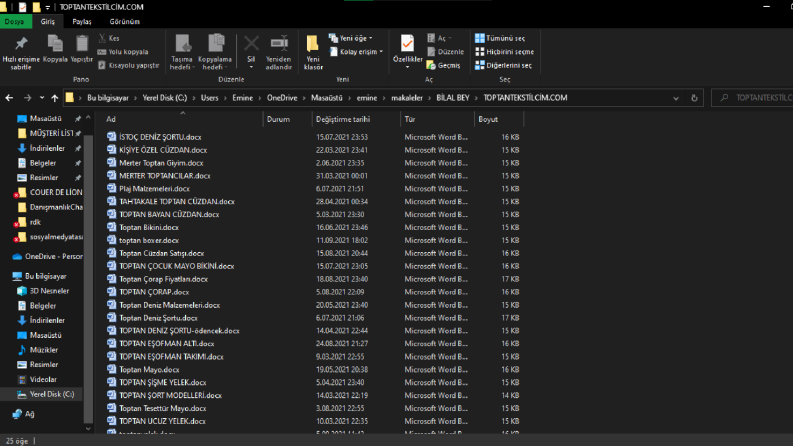Deselect everything with Hiçbirini seçme
The height and width of the screenshot is (446, 793).
pos(504,52)
